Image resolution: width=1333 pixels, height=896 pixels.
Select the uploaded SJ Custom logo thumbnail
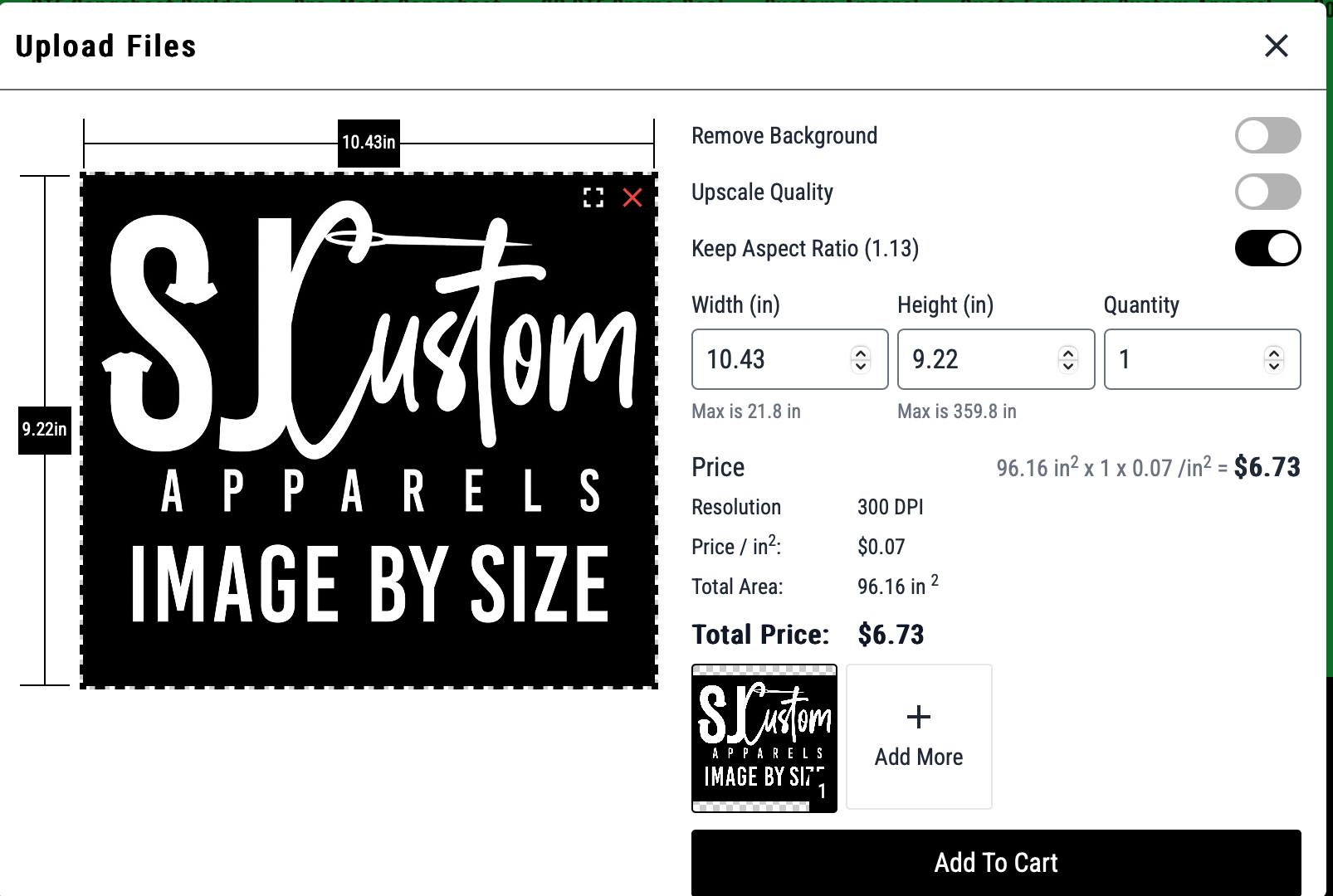pyautogui.click(x=764, y=738)
